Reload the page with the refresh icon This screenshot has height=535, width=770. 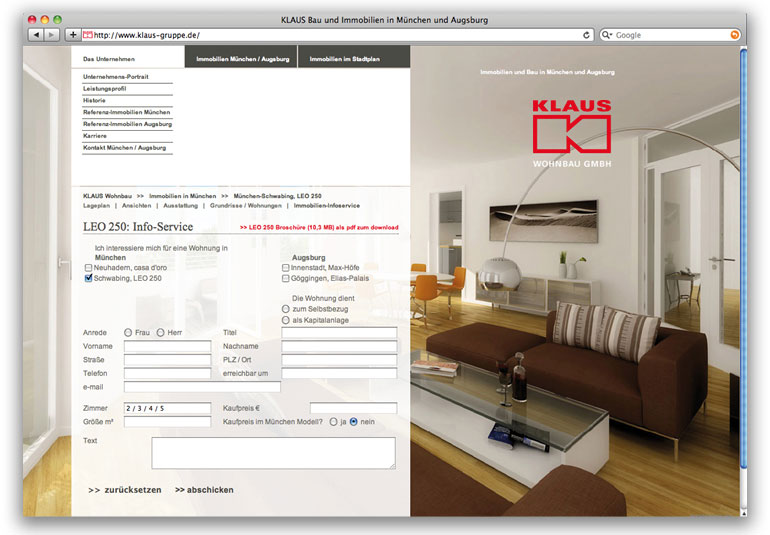point(587,35)
